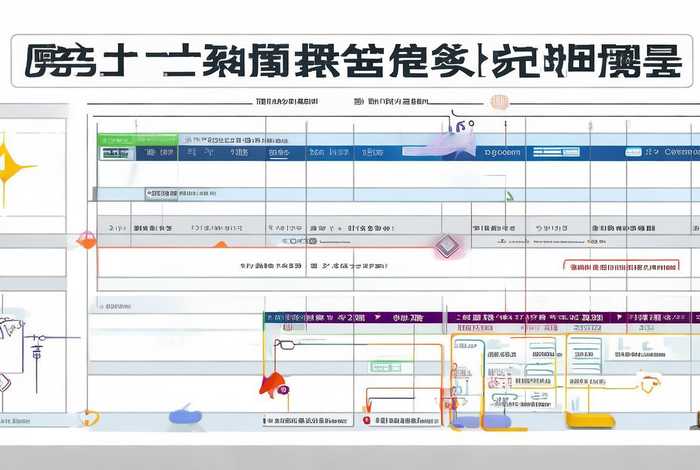Click the first play arrow in the purple bar
Screen dimensions: 700x470
(x=378, y=317)
